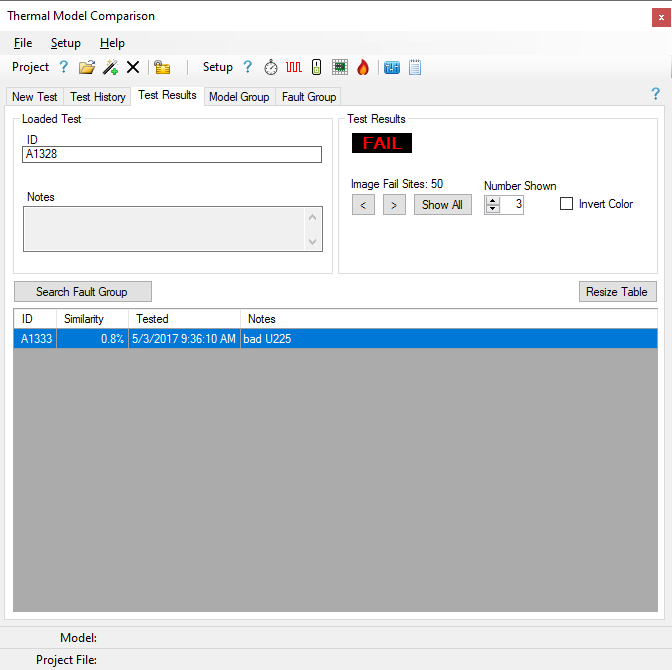Click the Notes scrollbar down arrow
The height and width of the screenshot is (670, 672).
312,241
